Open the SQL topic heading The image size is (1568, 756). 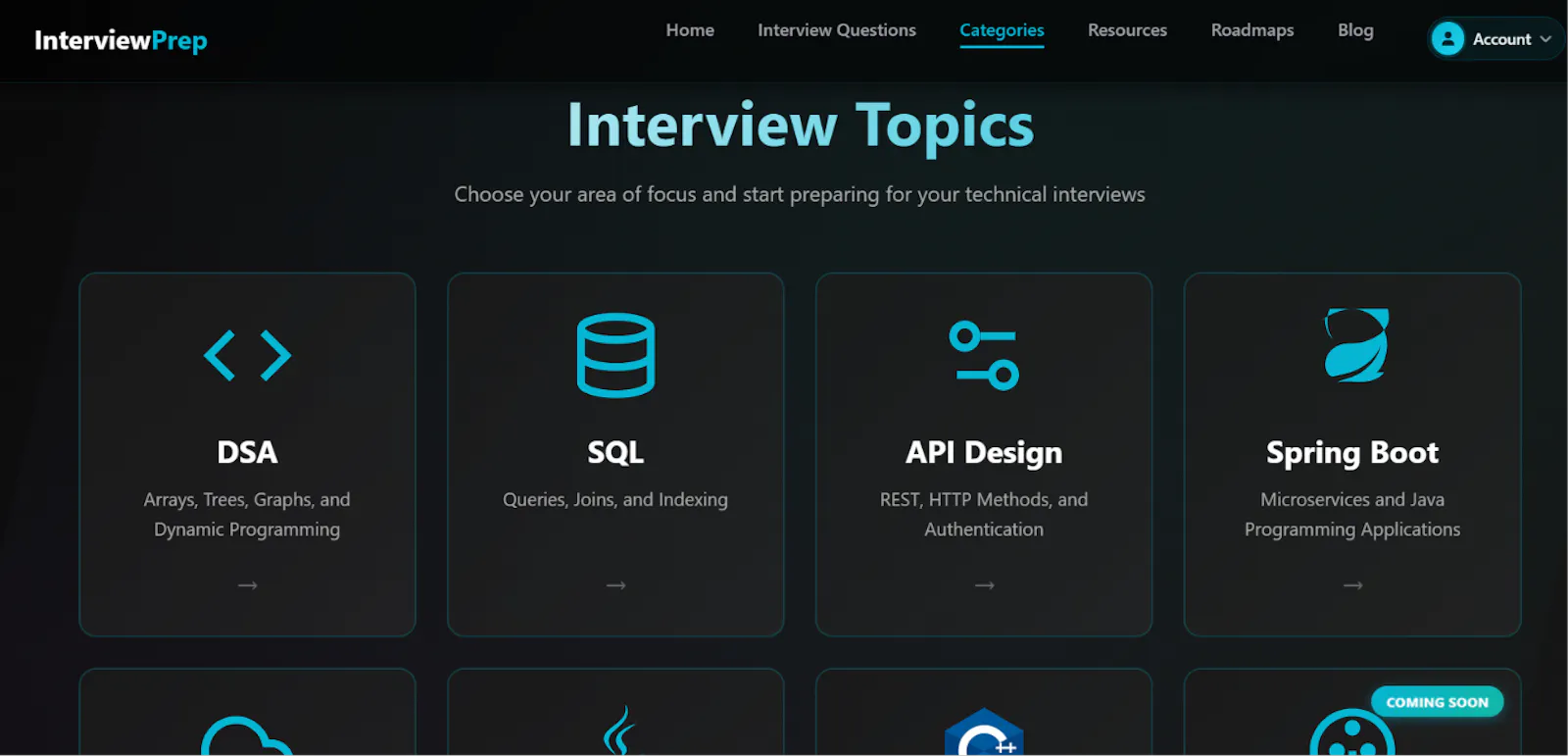coord(615,452)
